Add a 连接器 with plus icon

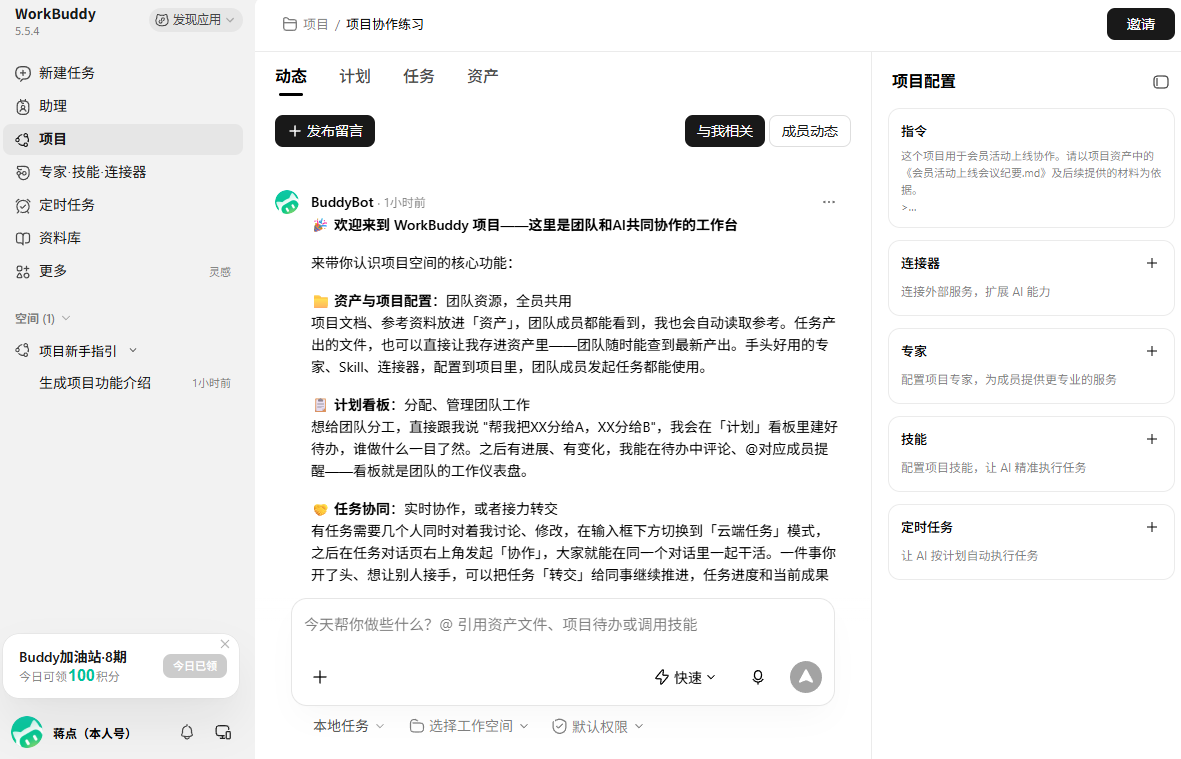[1152, 263]
